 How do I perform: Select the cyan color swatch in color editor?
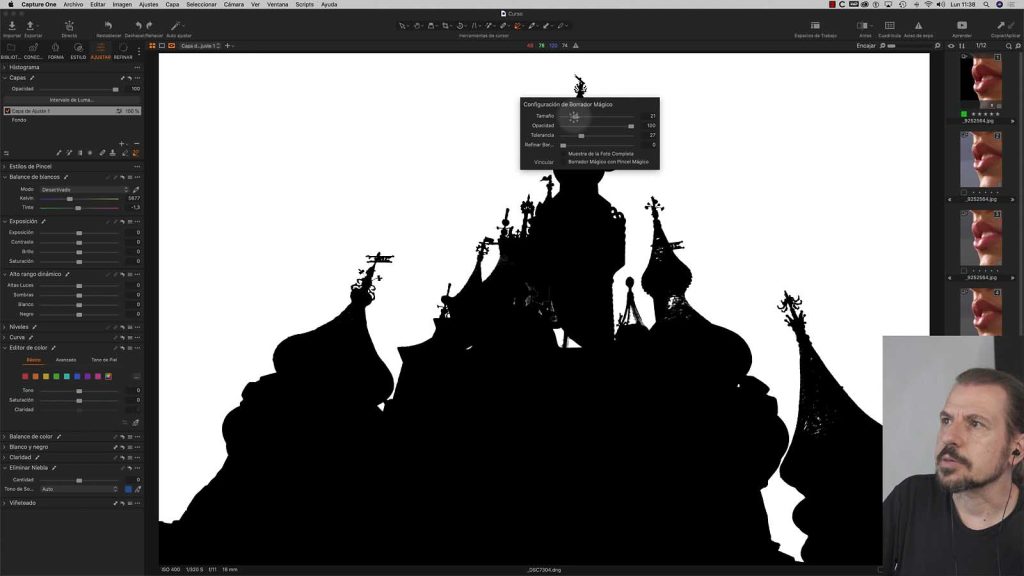click(67, 376)
